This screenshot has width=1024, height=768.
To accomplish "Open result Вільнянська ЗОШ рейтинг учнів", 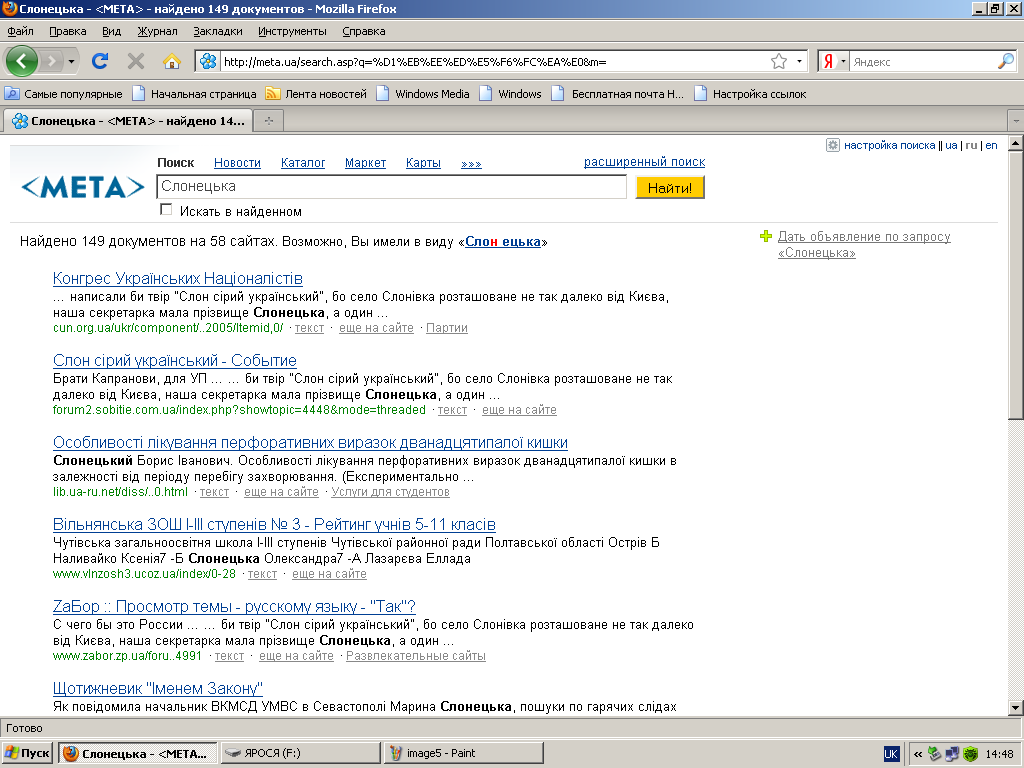I will click(x=274, y=524).
